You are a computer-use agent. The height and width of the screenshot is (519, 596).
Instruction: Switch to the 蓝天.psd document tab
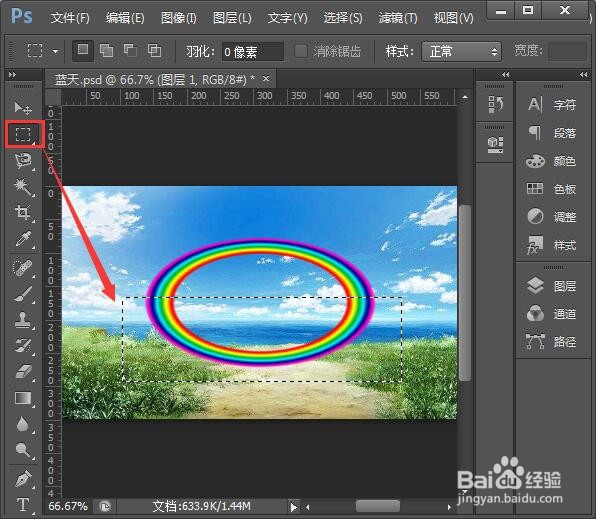(x=155, y=80)
